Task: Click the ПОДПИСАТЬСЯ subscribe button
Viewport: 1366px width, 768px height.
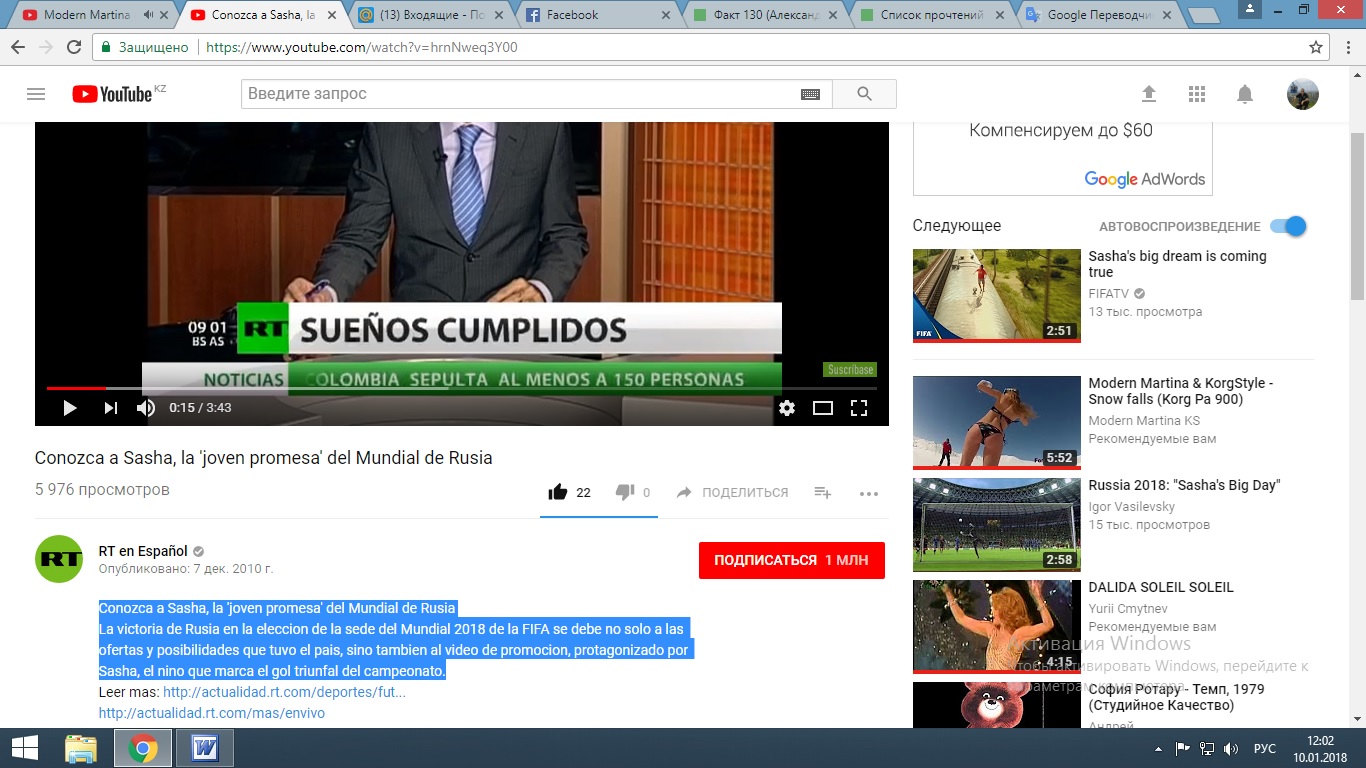Action: [792, 560]
